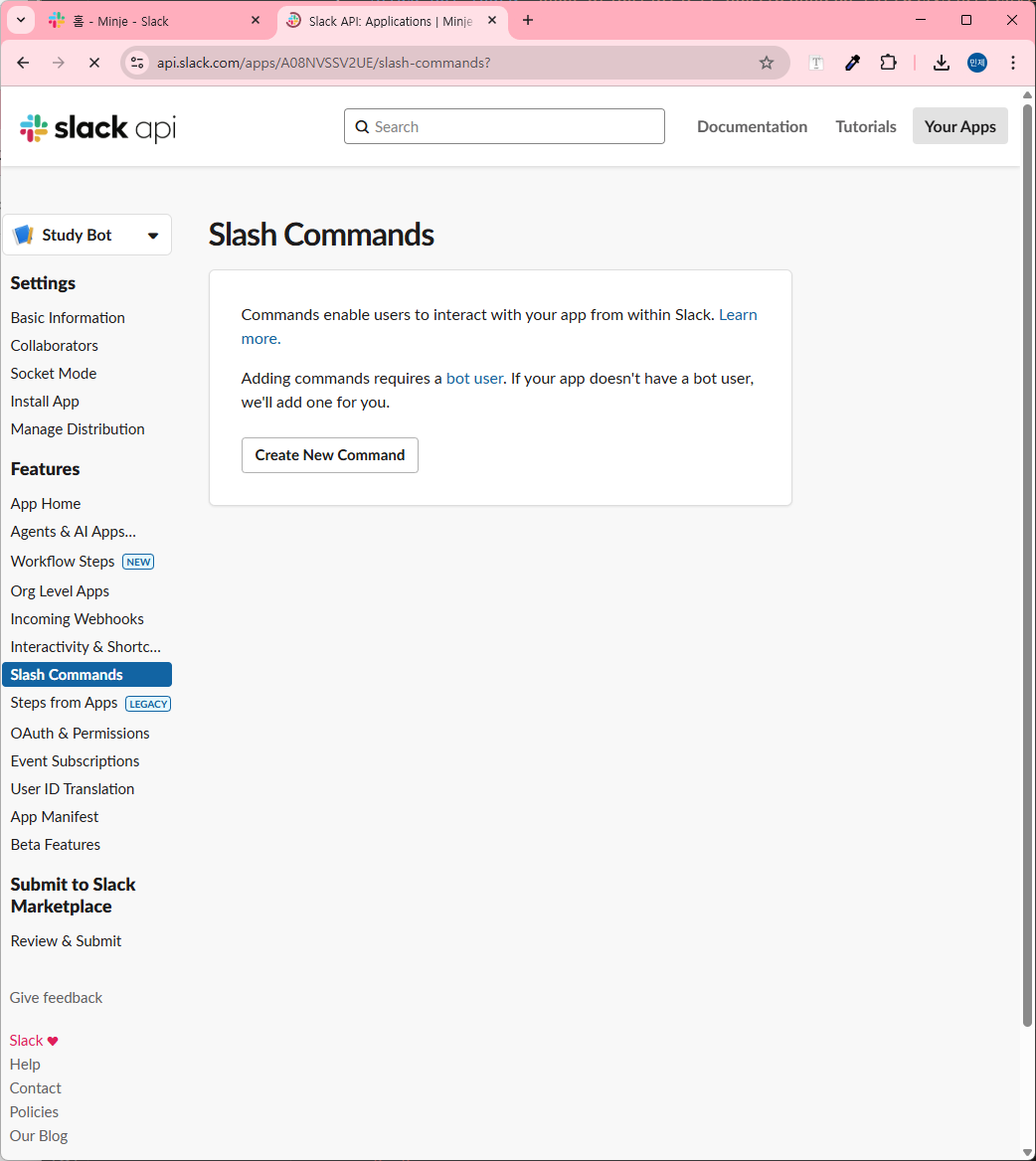Open the site information icon in address bar
Viewport: 1036px width, 1161px height.
click(137, 63)
